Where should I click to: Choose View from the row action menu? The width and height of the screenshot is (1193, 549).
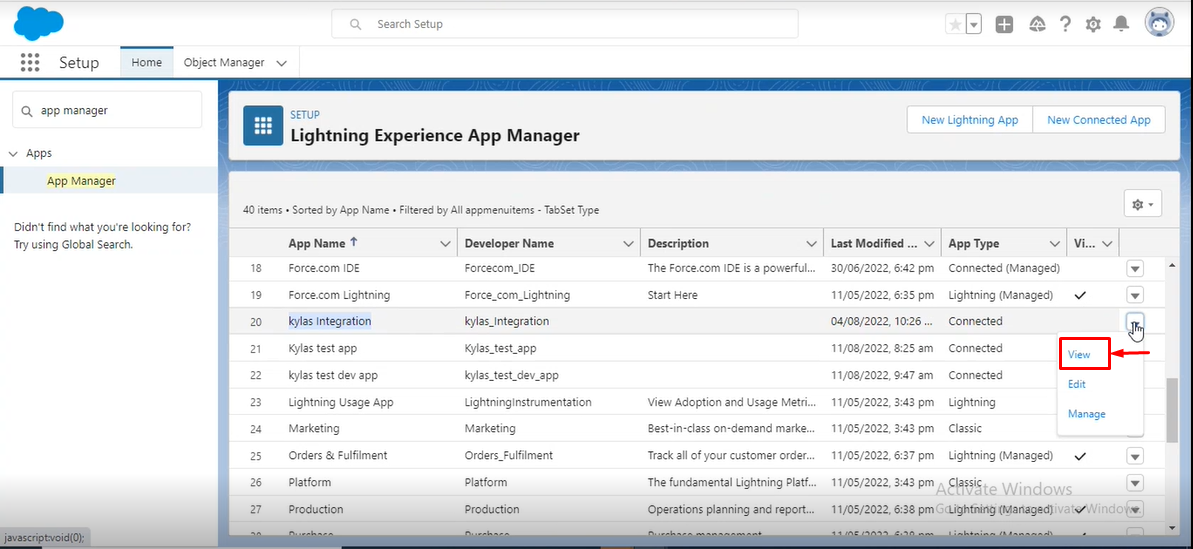pos(1079,354)
